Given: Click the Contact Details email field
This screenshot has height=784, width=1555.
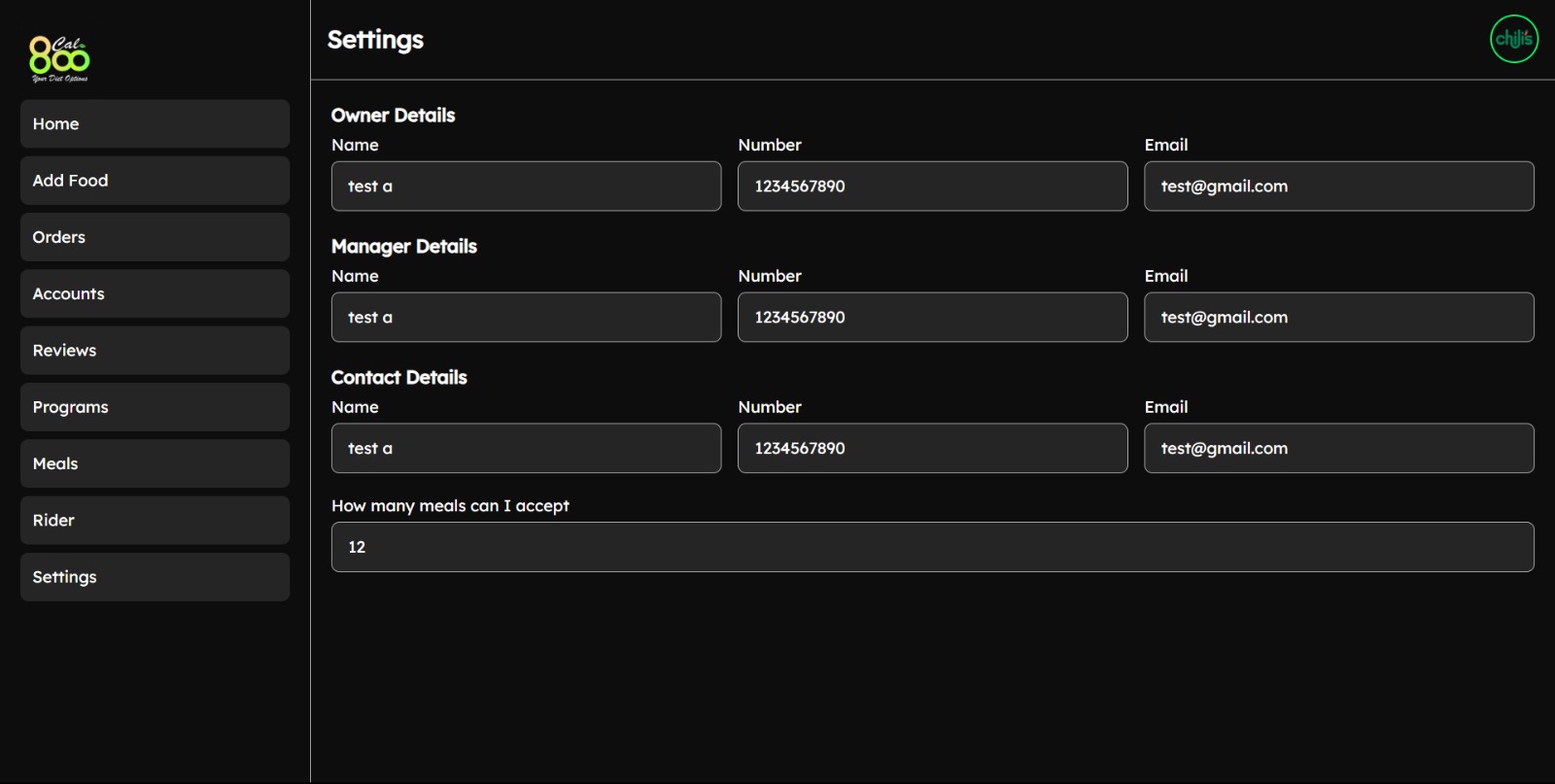Looking at the screenshot, I should coord(1339,448).
